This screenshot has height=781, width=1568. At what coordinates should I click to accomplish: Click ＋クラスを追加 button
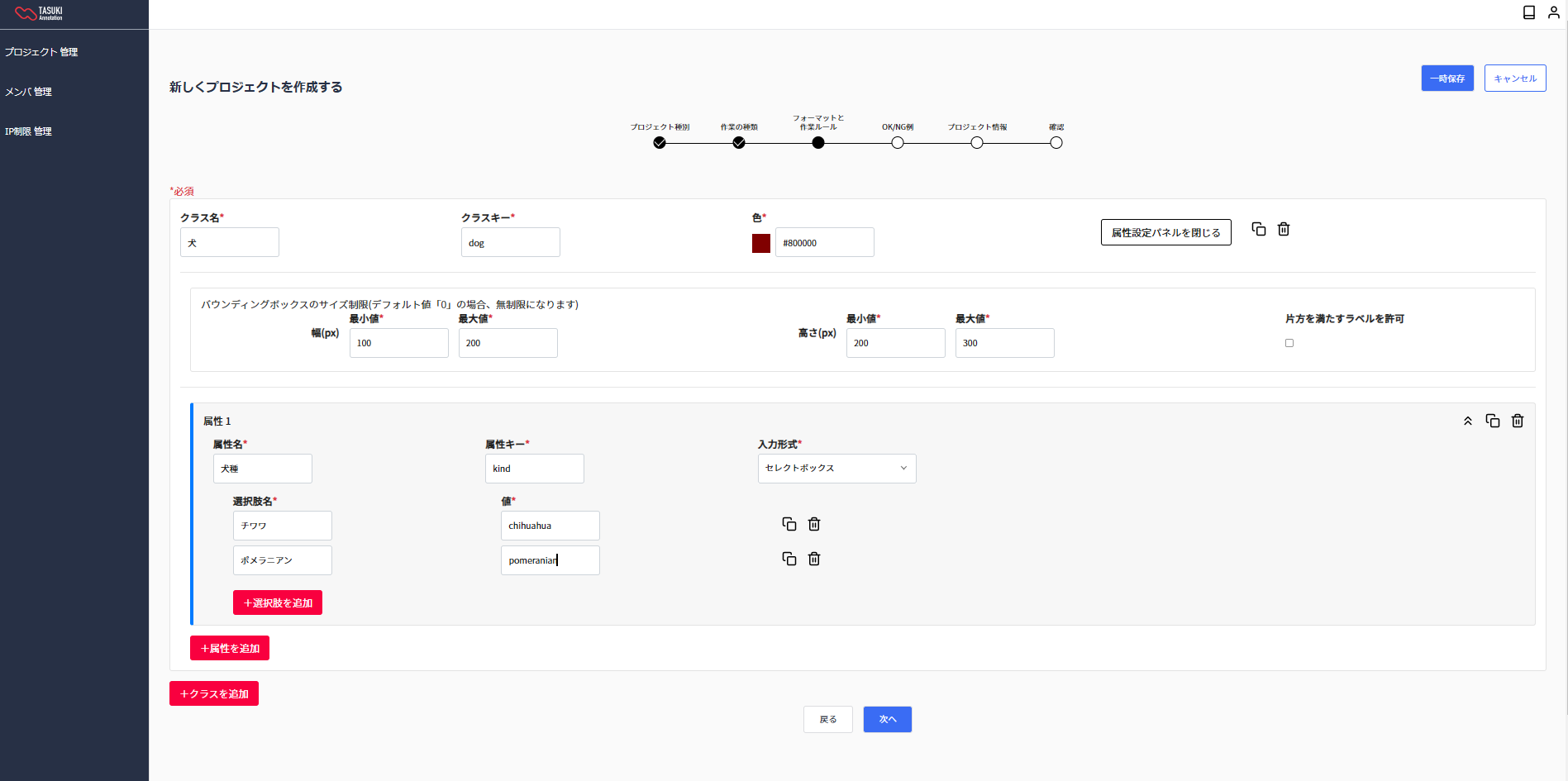[x=214, y=693]
